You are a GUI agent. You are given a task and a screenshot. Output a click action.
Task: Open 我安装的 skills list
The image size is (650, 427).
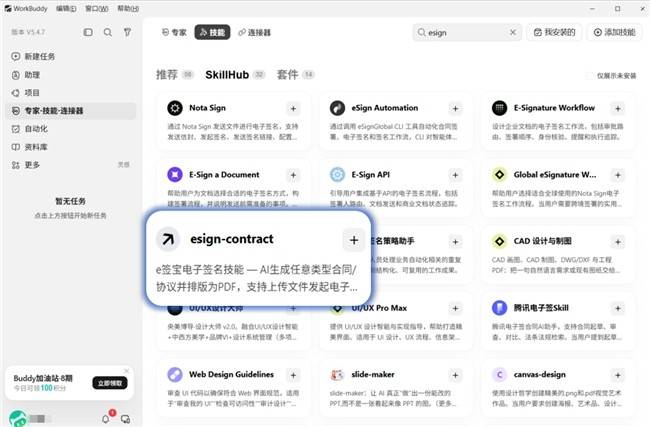(x=554, y=32)
